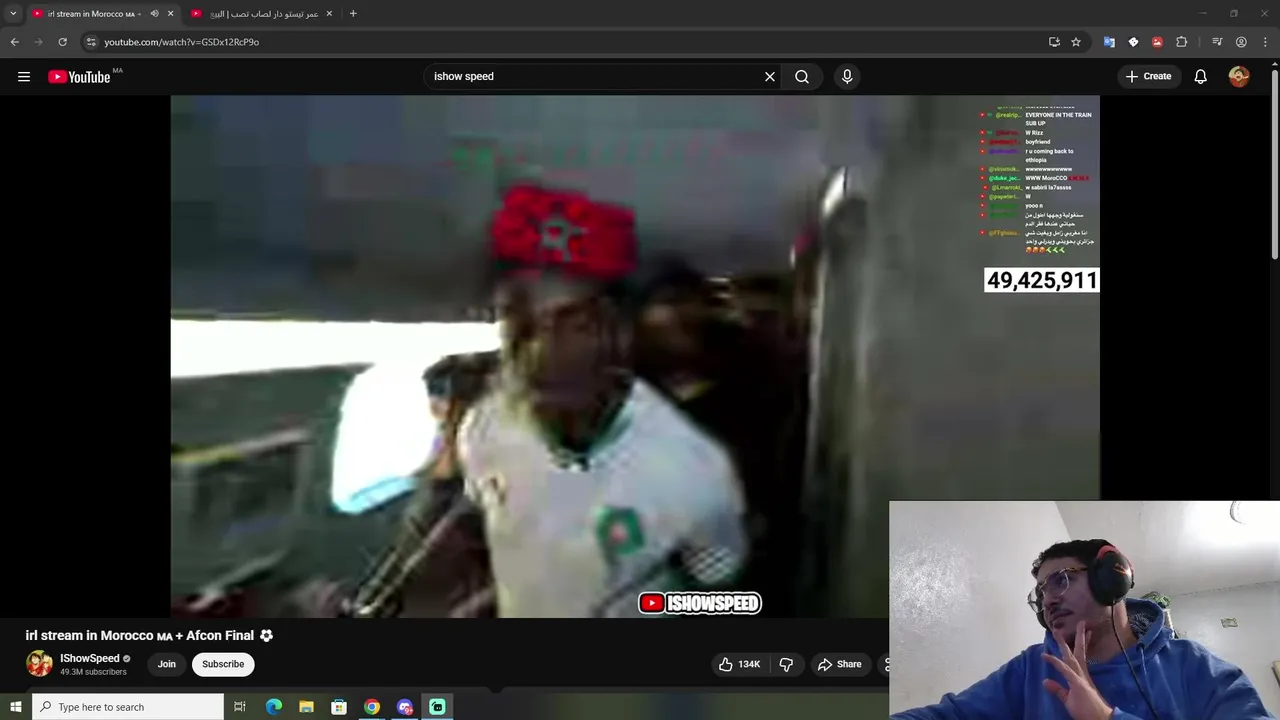This screenshot has width=1280, height=720.
Task: Go back with the browser back arrow
Action: [x=14, y=42]
